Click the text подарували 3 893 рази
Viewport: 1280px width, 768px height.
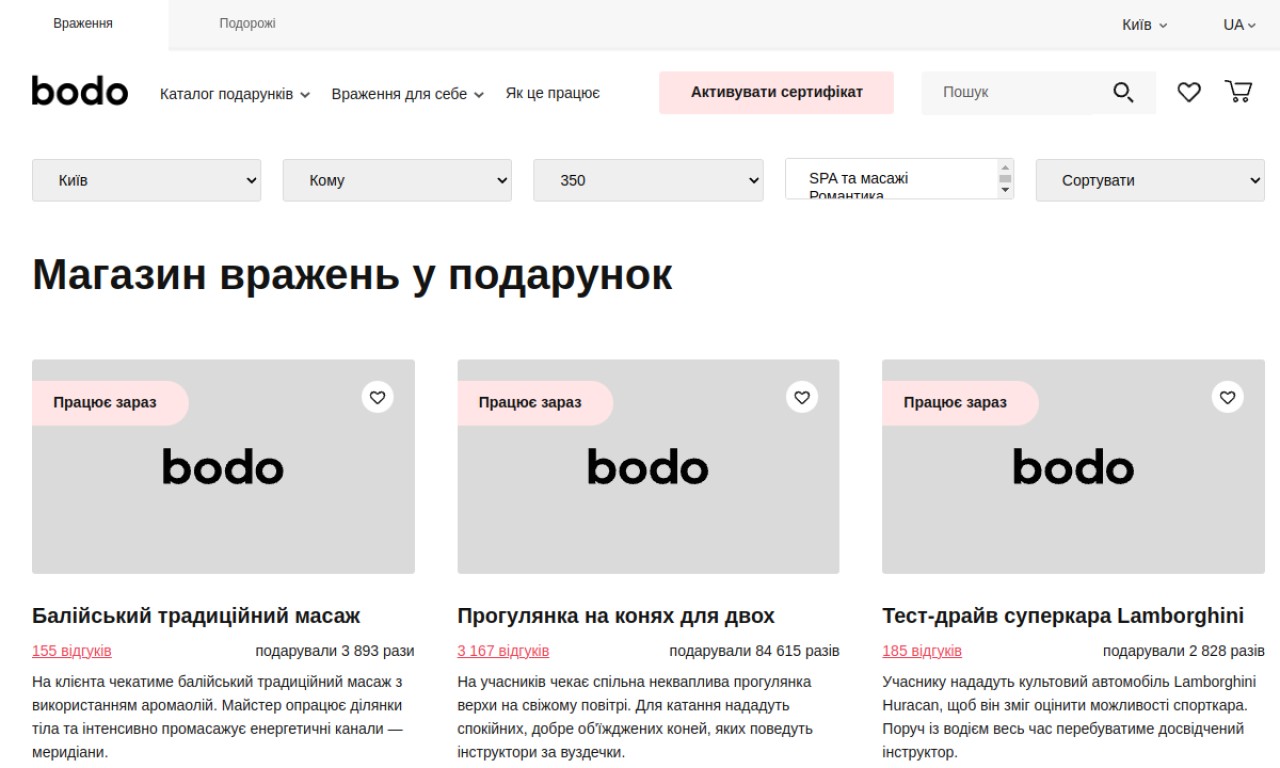pos(335,651)
